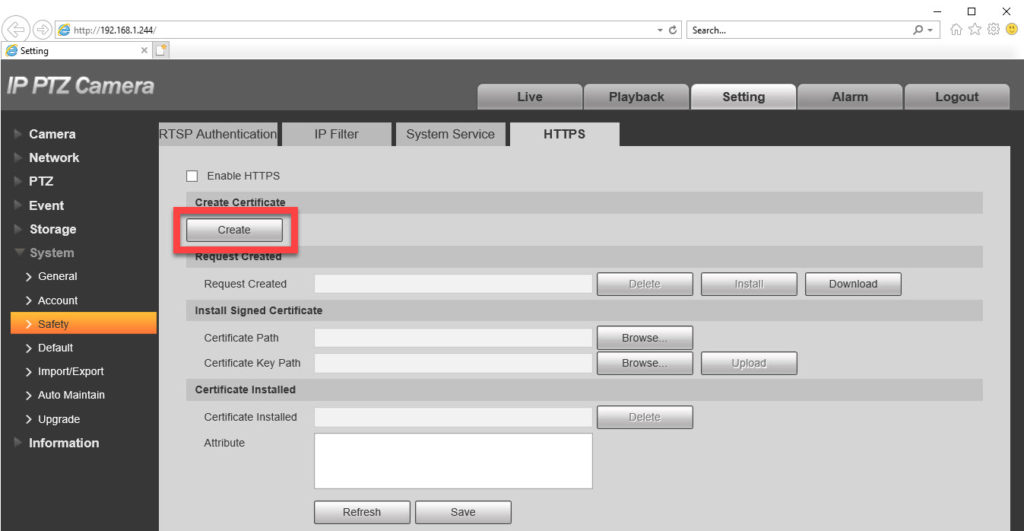Click the Favorites star icon
The width and height of the screenshot is (1024, 531).
pos(975,30)
